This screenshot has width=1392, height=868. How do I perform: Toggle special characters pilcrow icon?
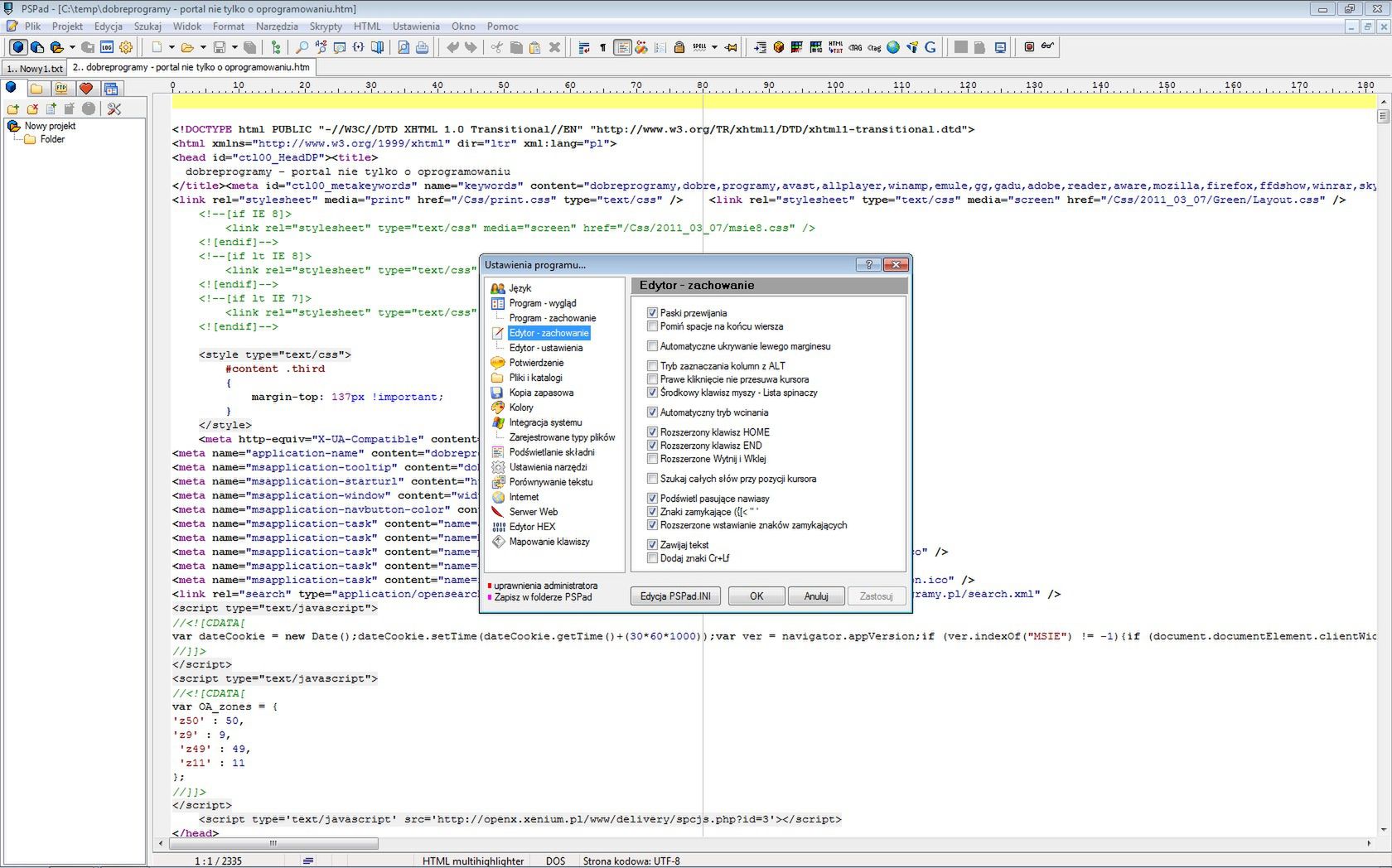pos(602,47)
